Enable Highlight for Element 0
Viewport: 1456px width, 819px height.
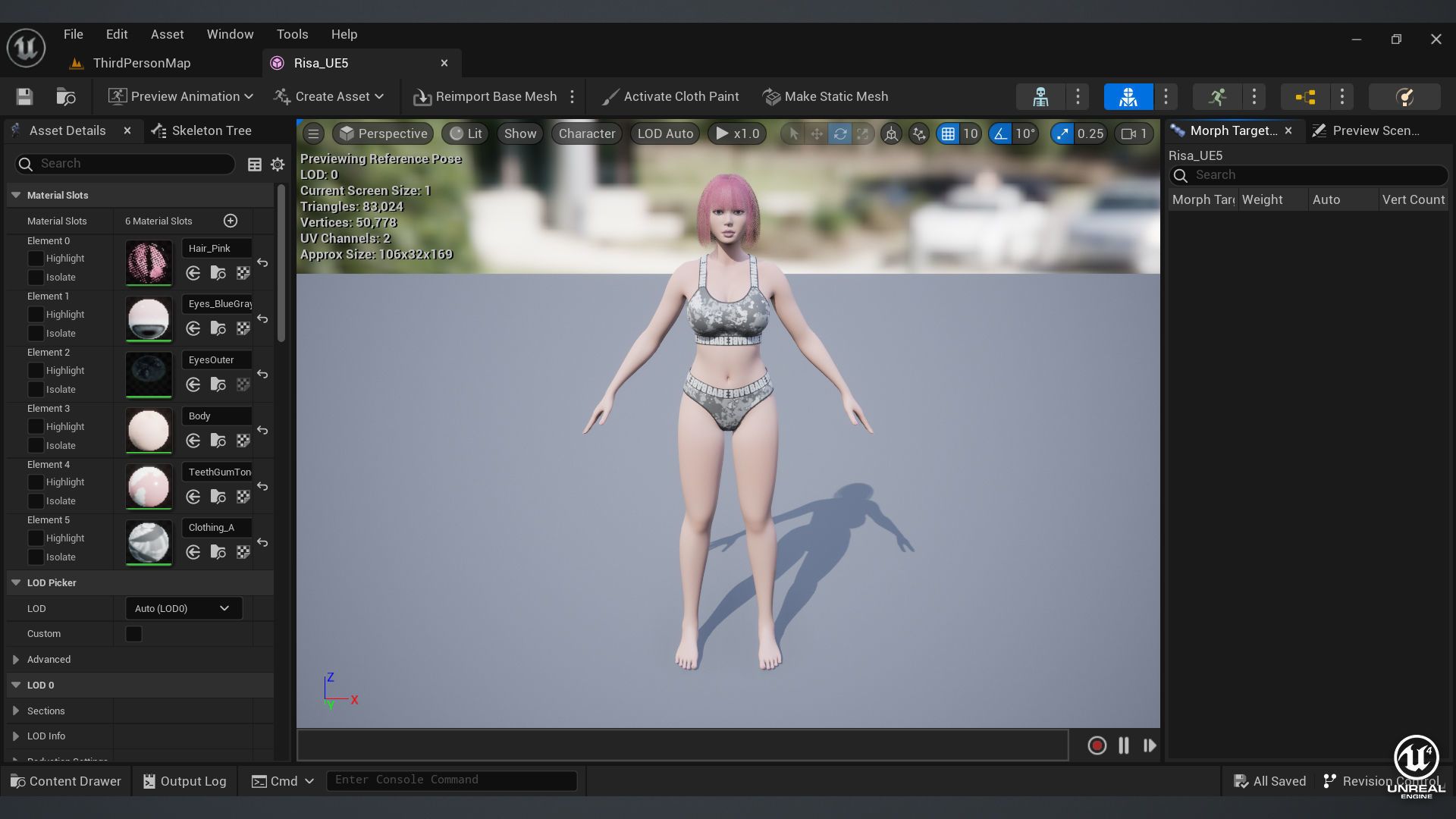[x=36, y=259]
